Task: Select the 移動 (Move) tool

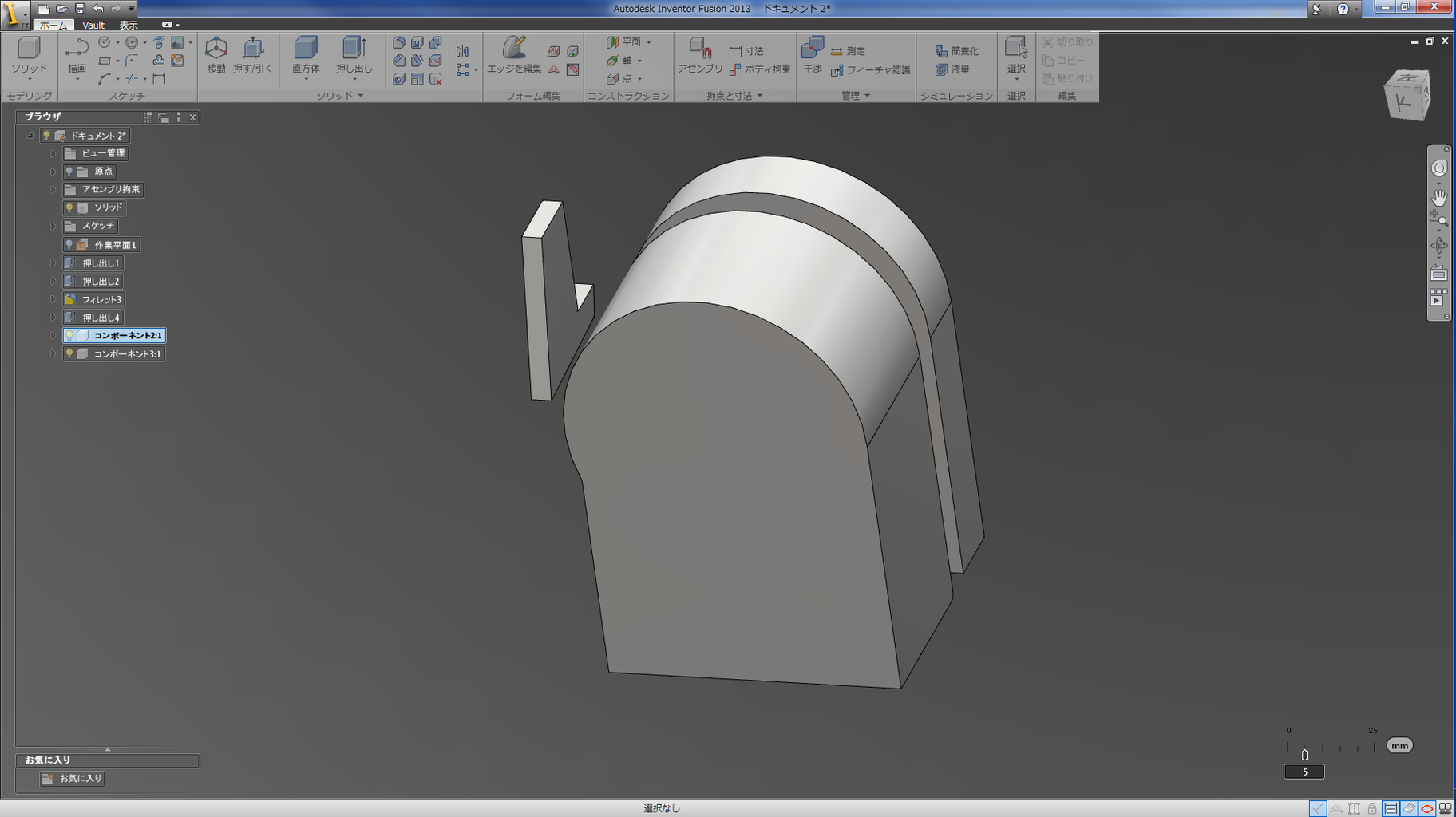Action: (x=216, y=54)
